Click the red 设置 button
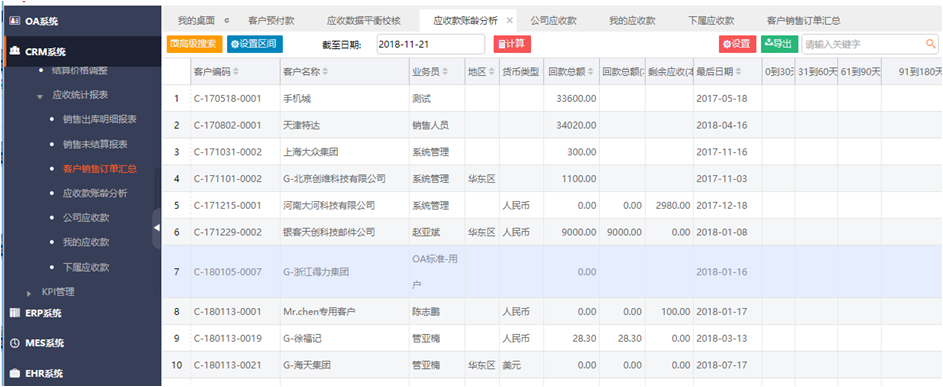 pos(737,44)
